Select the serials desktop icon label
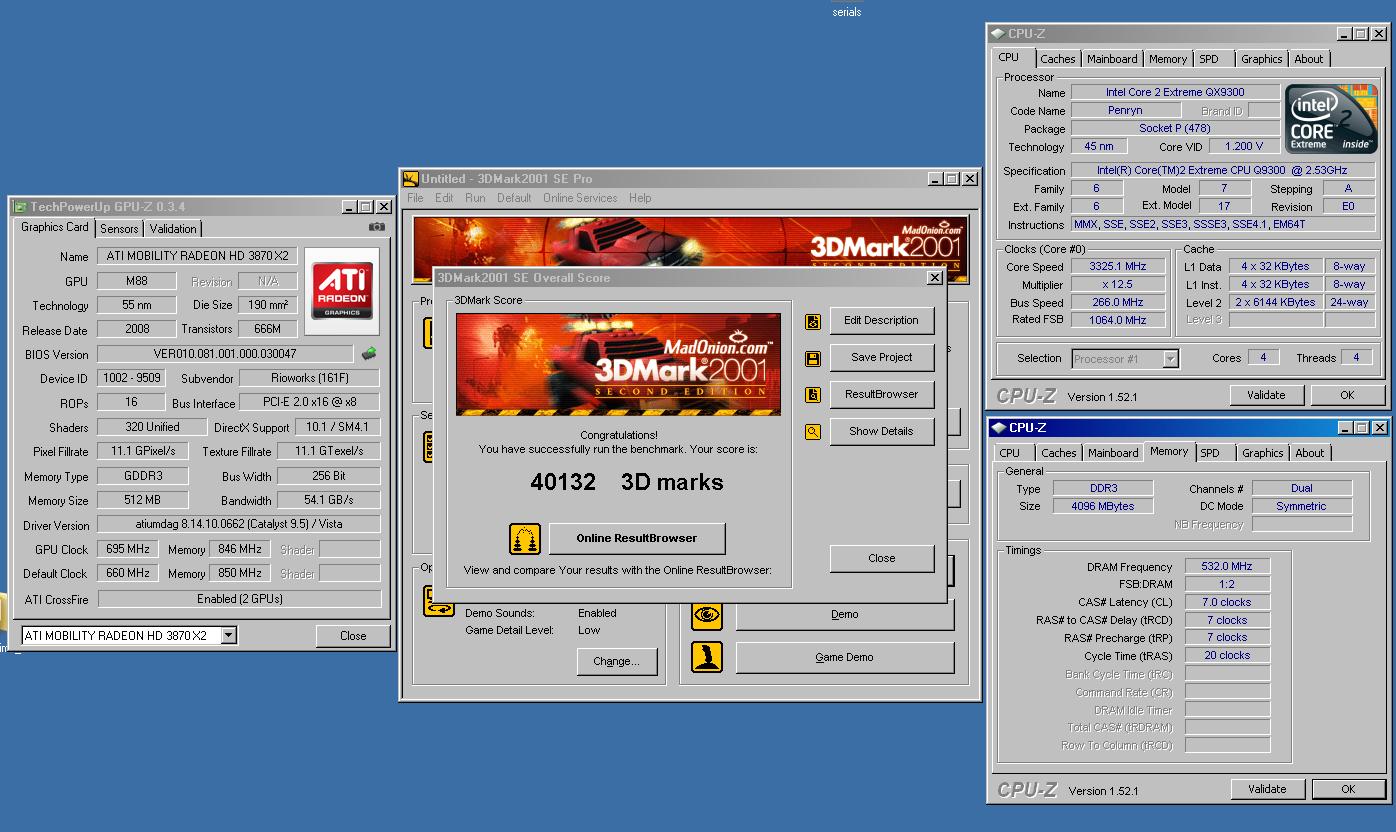The height and width of the screenshot is (832, 1396). pyautogui.click(x=846, y=12)
